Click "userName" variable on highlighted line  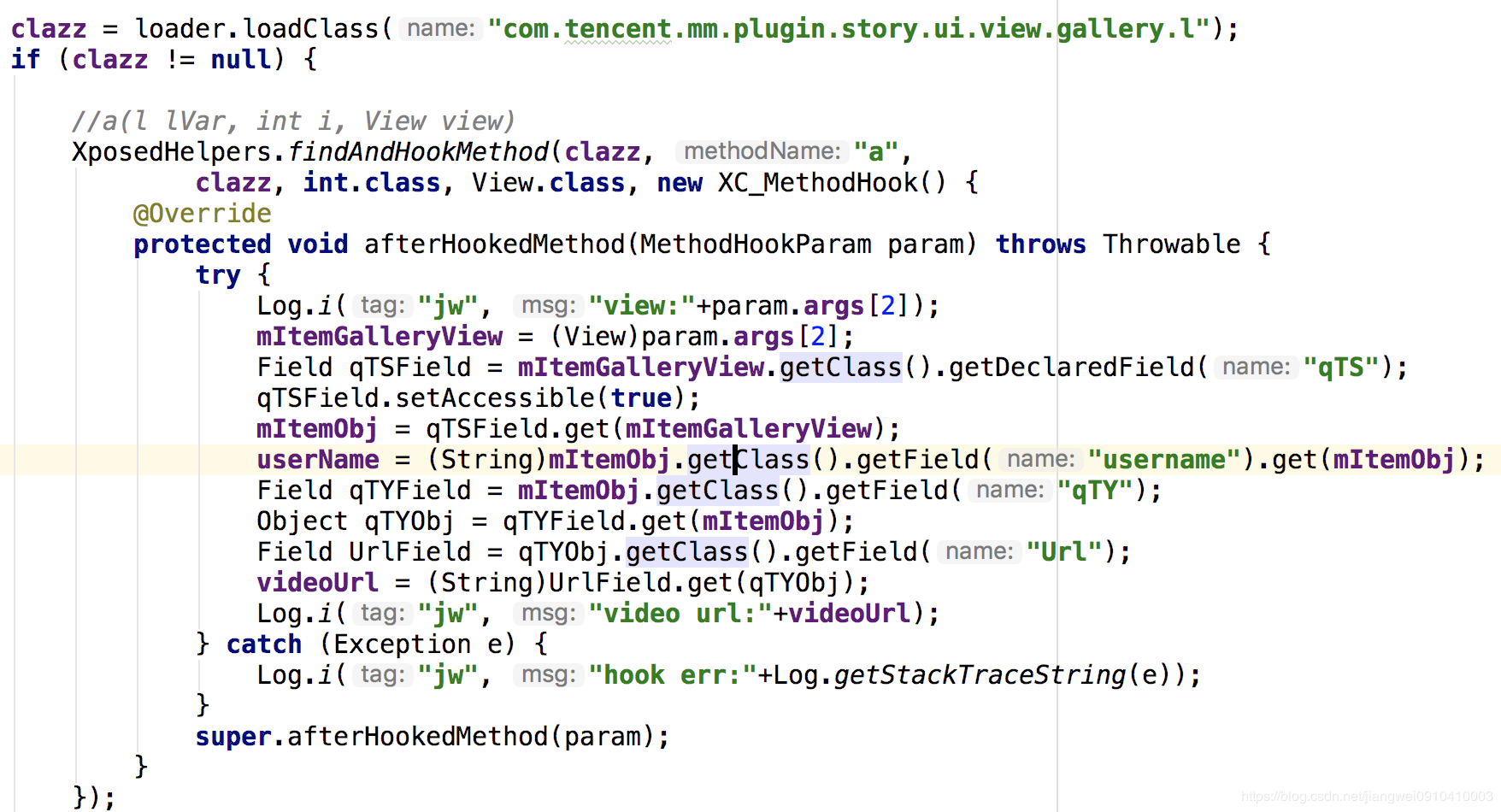pyautogui.click(x=318, y=459)
